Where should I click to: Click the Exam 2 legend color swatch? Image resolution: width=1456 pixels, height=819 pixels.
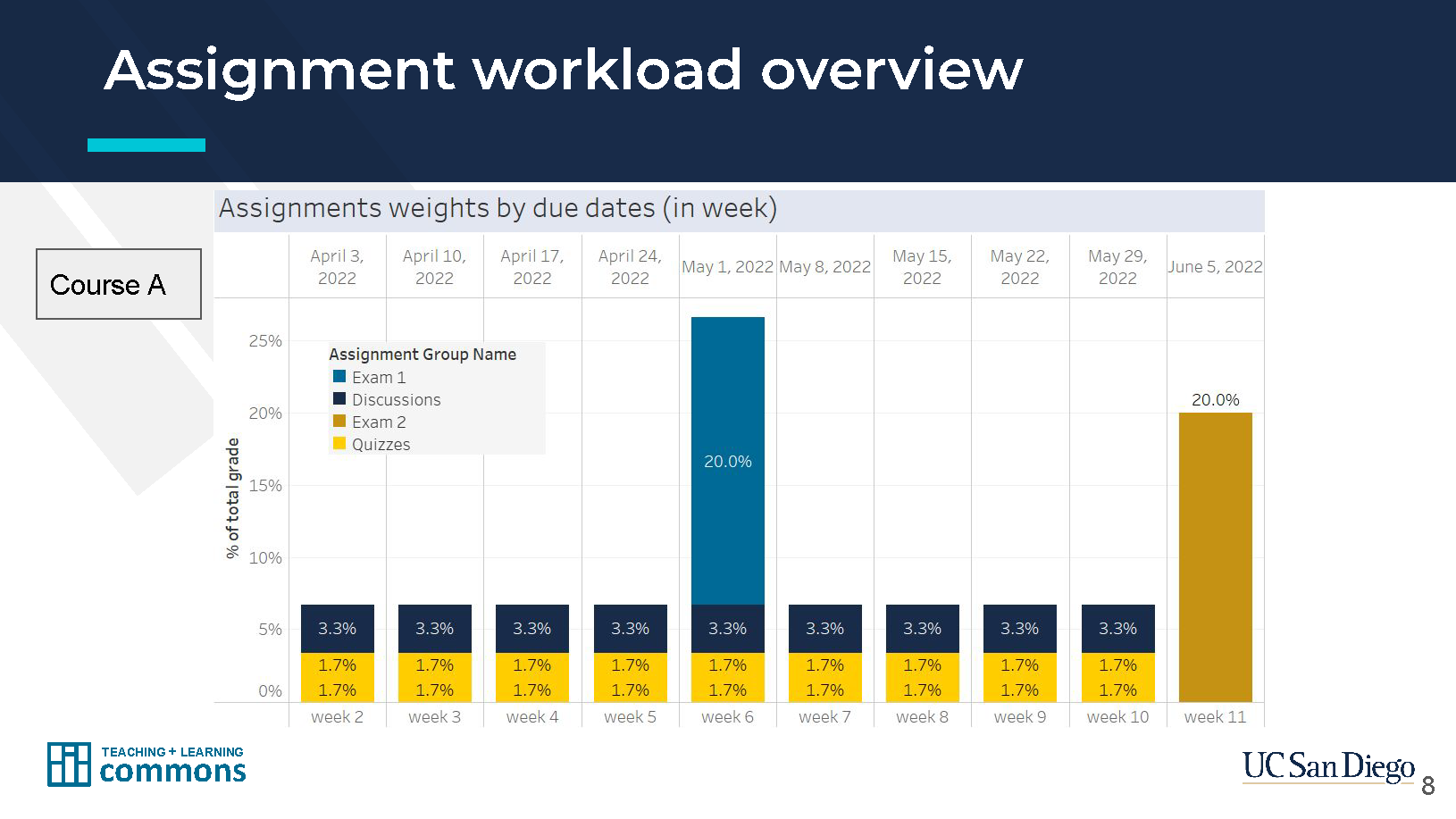[339, 422]
